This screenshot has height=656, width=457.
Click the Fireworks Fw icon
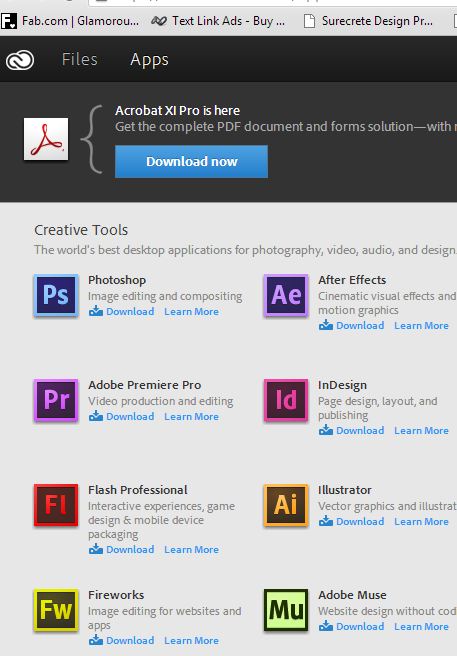coord(56,610)
